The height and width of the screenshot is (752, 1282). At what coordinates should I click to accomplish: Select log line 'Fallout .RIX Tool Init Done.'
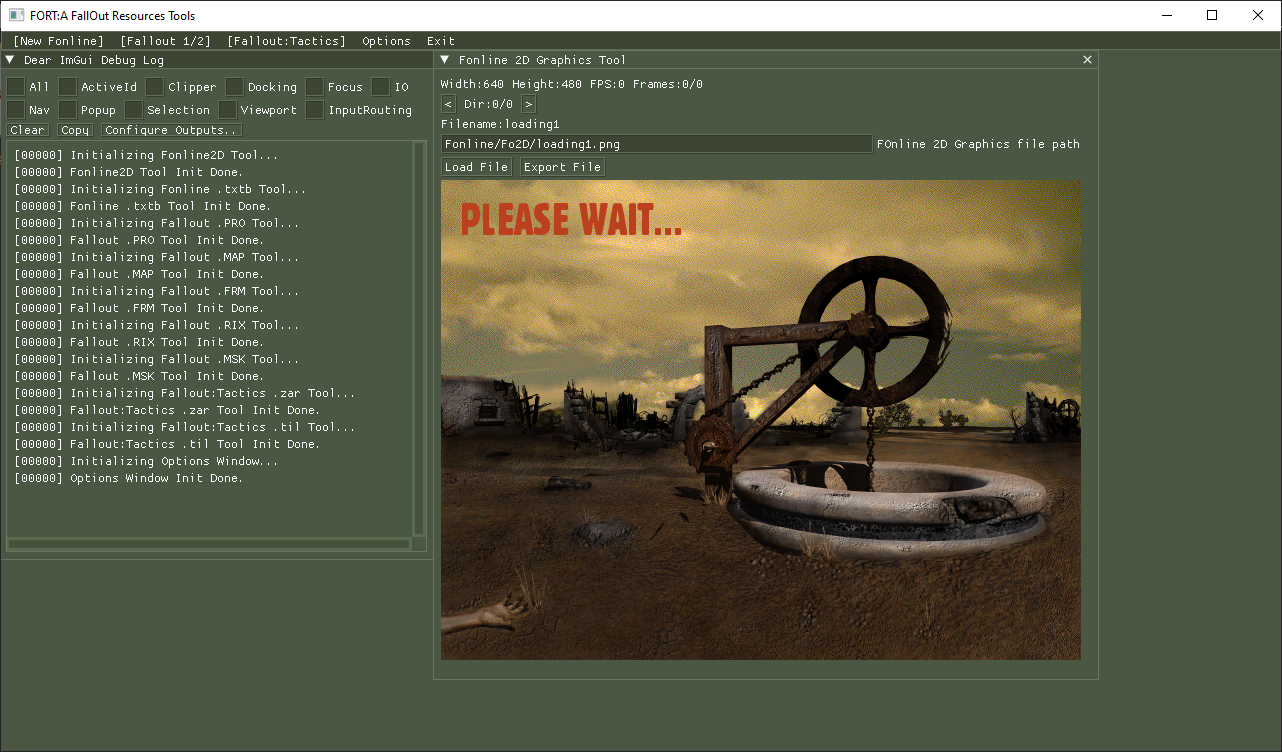(139, 342)
